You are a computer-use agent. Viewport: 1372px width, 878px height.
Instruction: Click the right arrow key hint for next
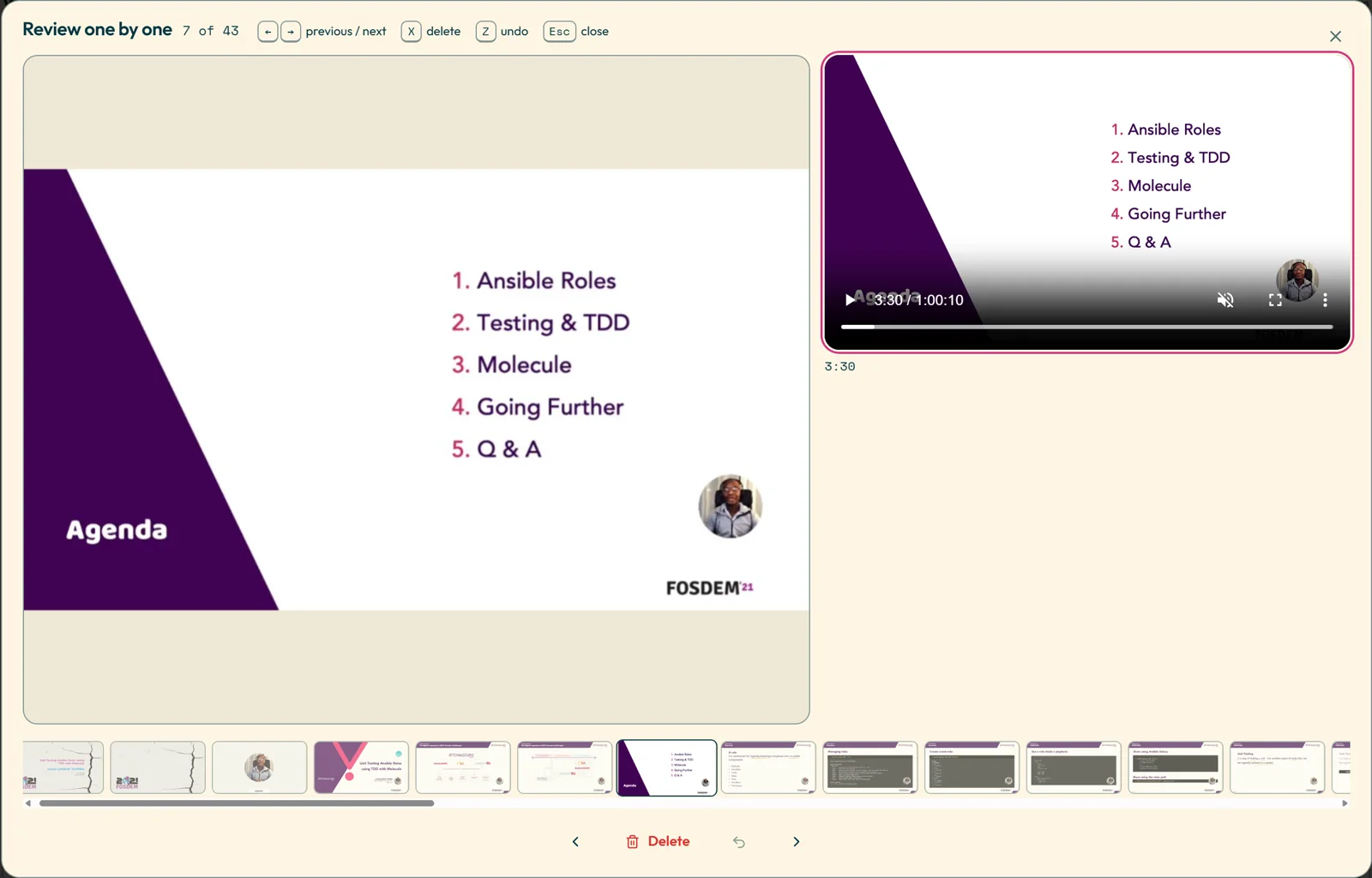291,32
